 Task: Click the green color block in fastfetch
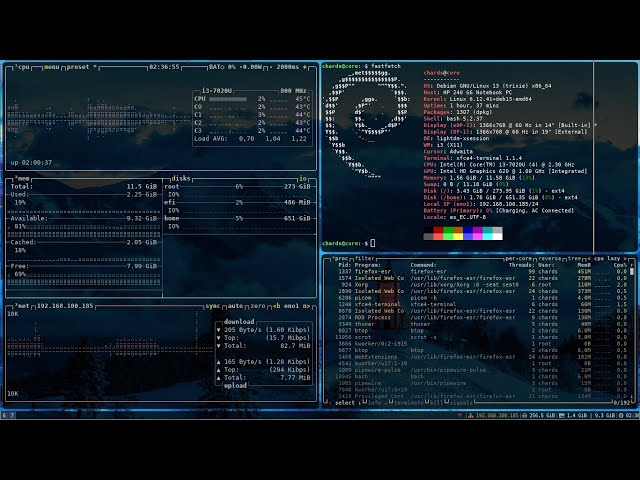coord(448,230)
